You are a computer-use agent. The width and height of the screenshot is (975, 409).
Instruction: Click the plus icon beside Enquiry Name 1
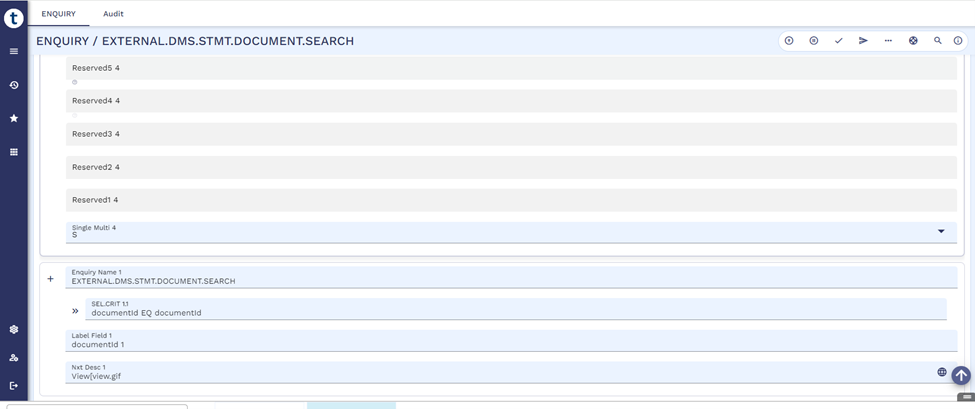pyautogui.click(x=51, y=279)
